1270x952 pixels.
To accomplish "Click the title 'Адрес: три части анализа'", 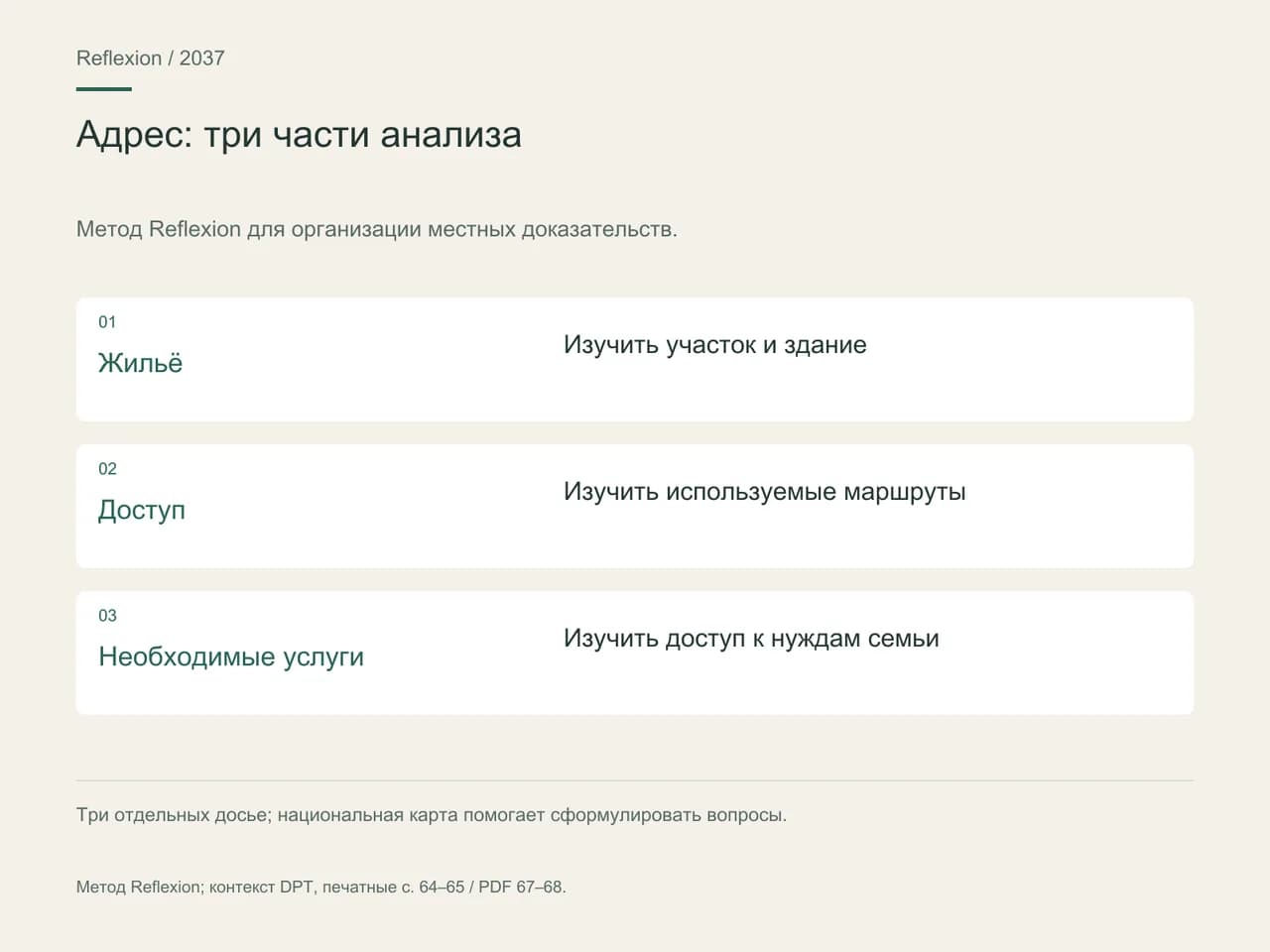I will (299, 135).
